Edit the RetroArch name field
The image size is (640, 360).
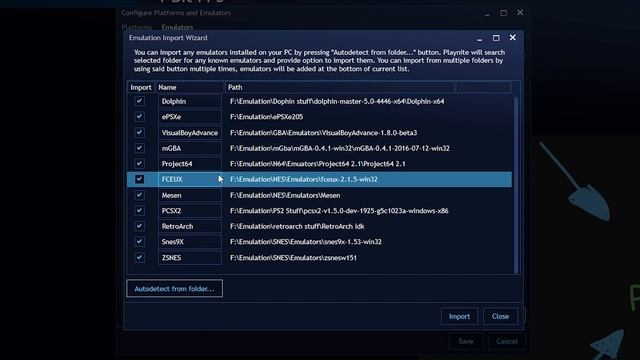click(190, 226)
